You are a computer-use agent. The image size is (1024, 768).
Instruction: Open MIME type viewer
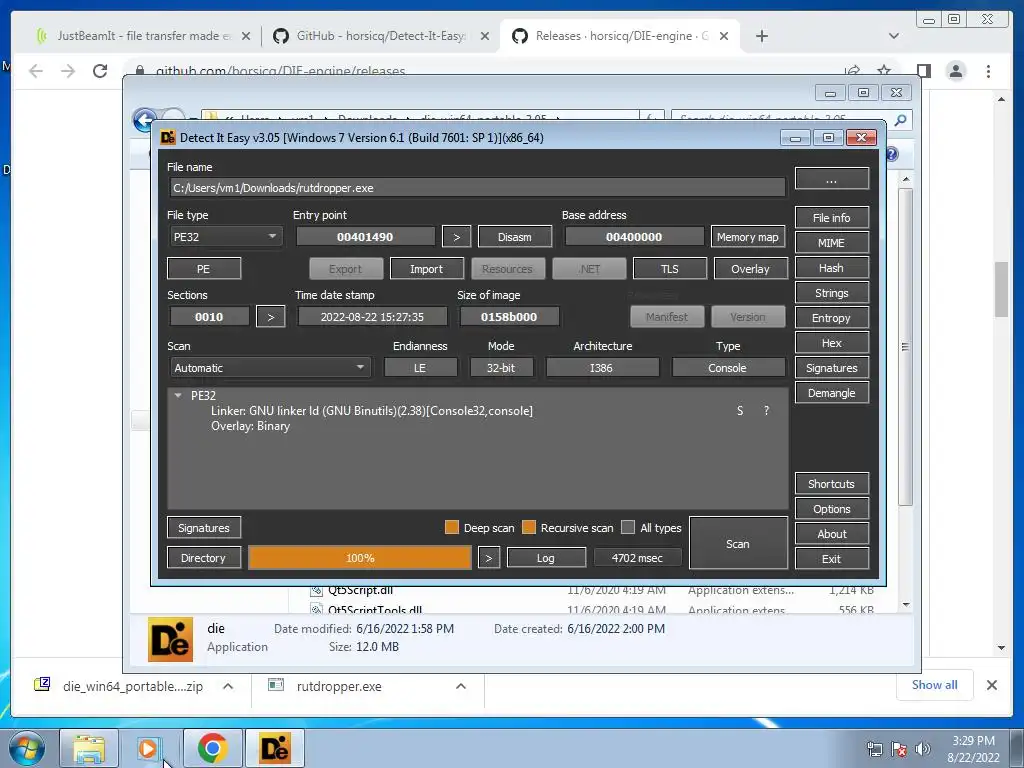(x=831, y=243)
